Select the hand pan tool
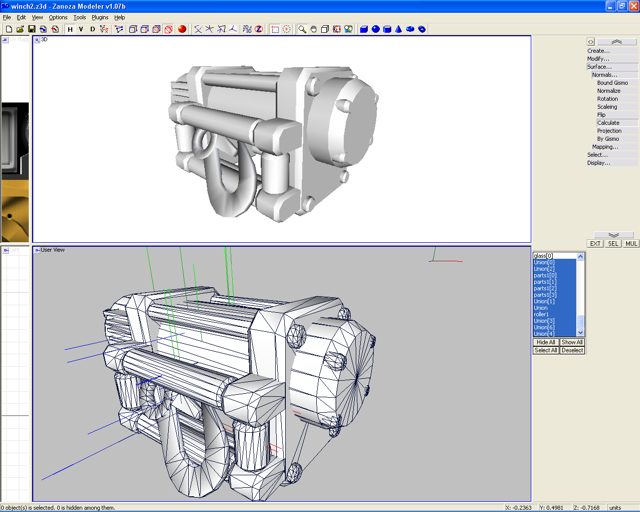The width and height of the screenshot is (640, 512). tap(313, 29)
